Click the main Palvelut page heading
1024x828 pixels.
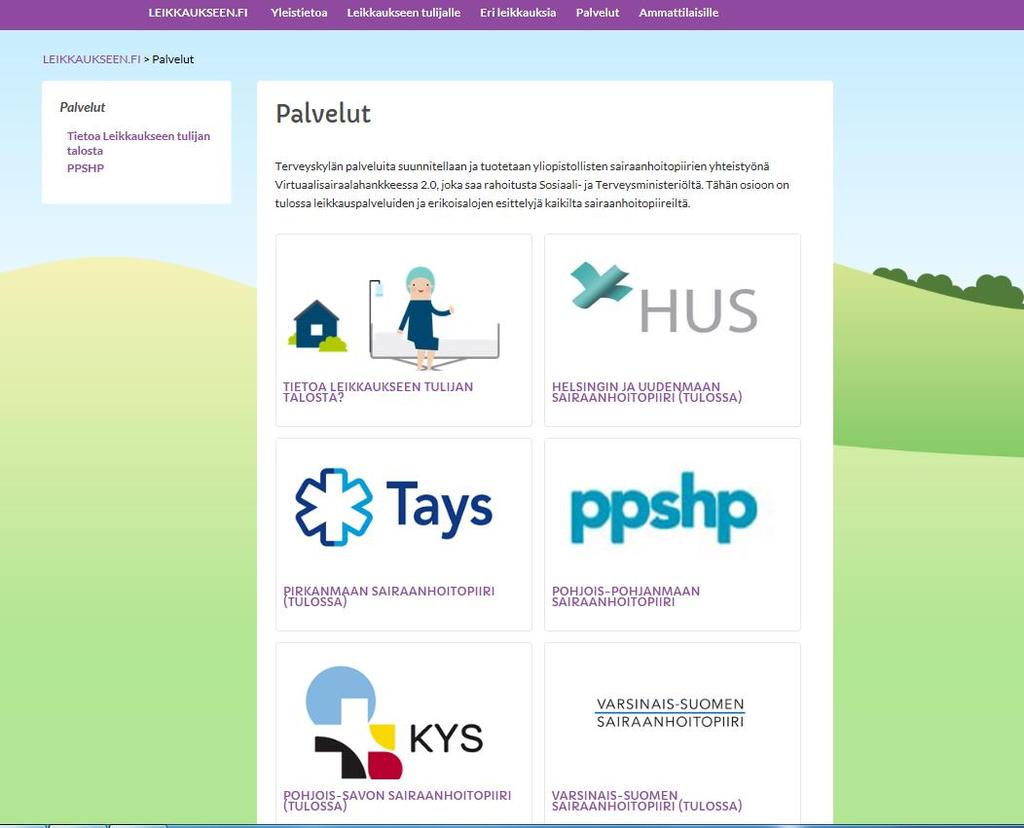tap(323, 114)
